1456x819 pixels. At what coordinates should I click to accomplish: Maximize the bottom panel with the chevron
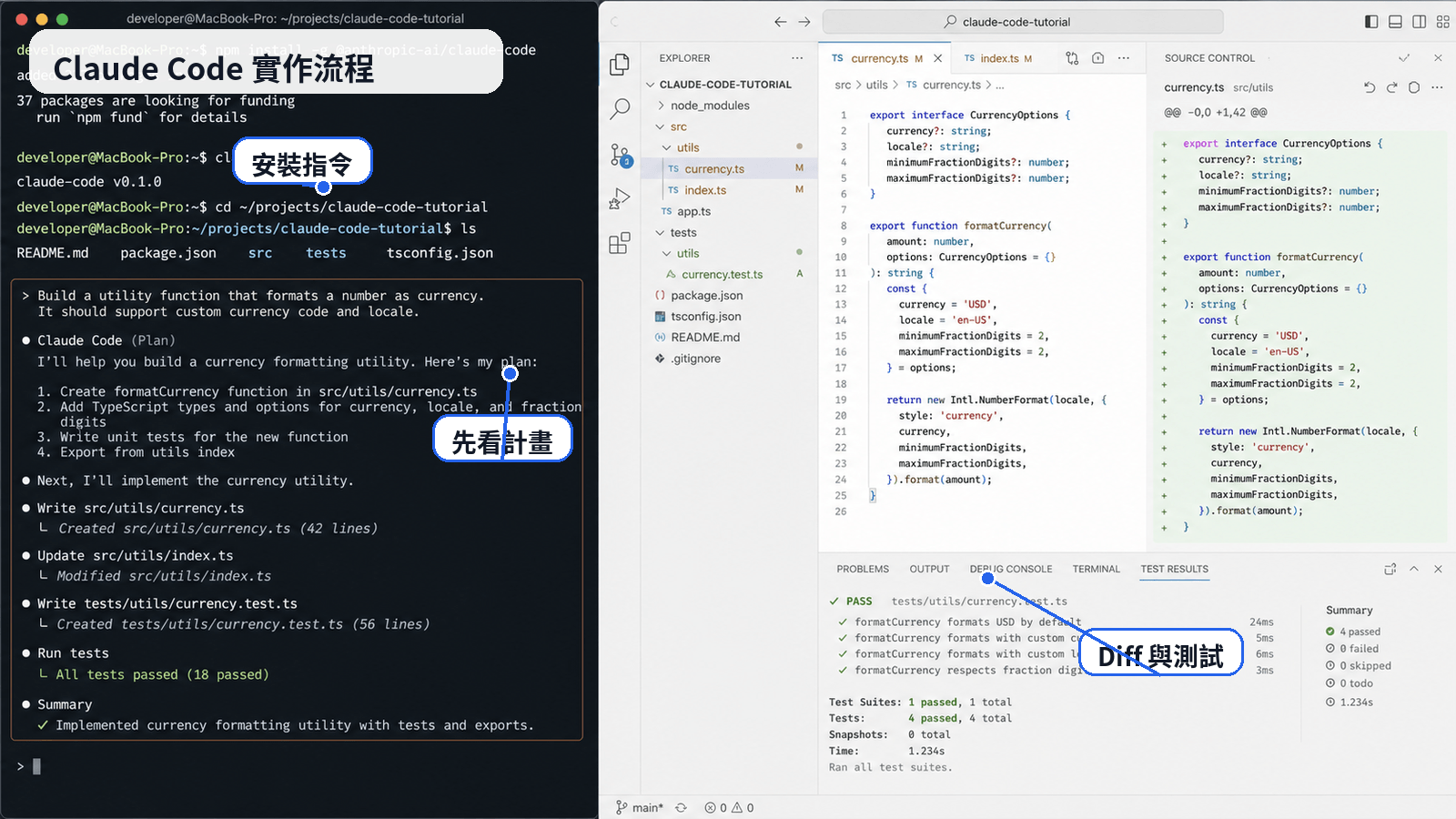click(x=1414, y=569)
